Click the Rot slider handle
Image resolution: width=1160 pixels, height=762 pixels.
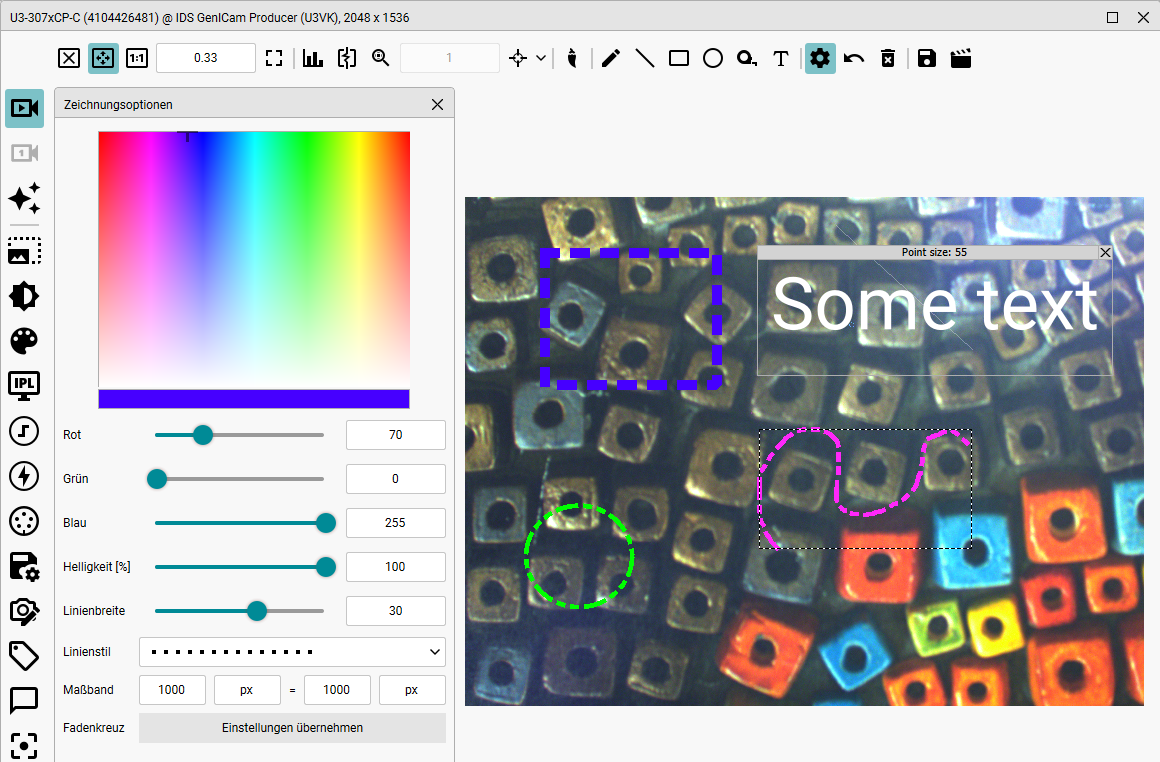pyautogui.click(x=203, y=435)
